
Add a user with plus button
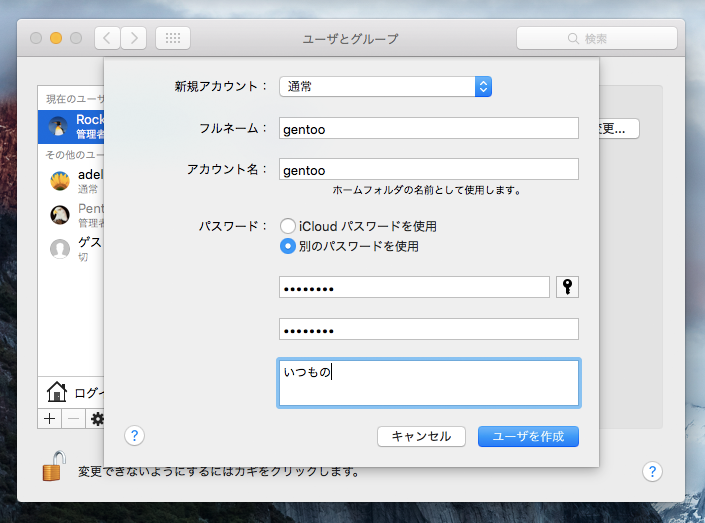[49, 419]
